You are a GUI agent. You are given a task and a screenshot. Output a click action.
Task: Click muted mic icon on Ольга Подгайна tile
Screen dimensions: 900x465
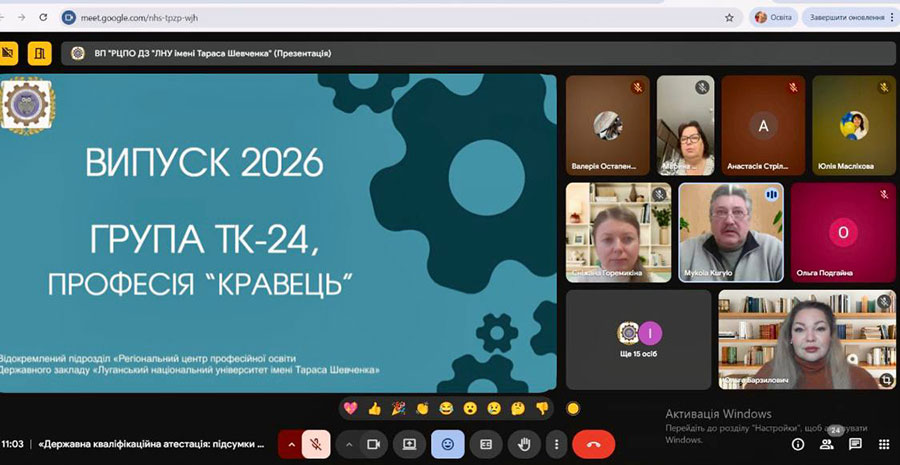coord(884,195)
